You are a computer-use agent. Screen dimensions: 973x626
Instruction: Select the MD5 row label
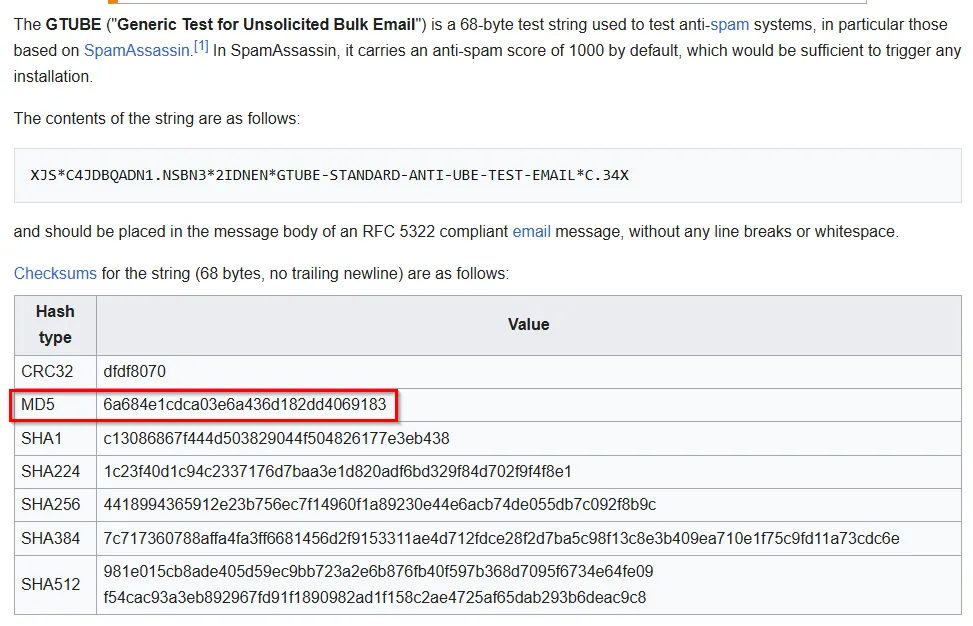(38, 405)
